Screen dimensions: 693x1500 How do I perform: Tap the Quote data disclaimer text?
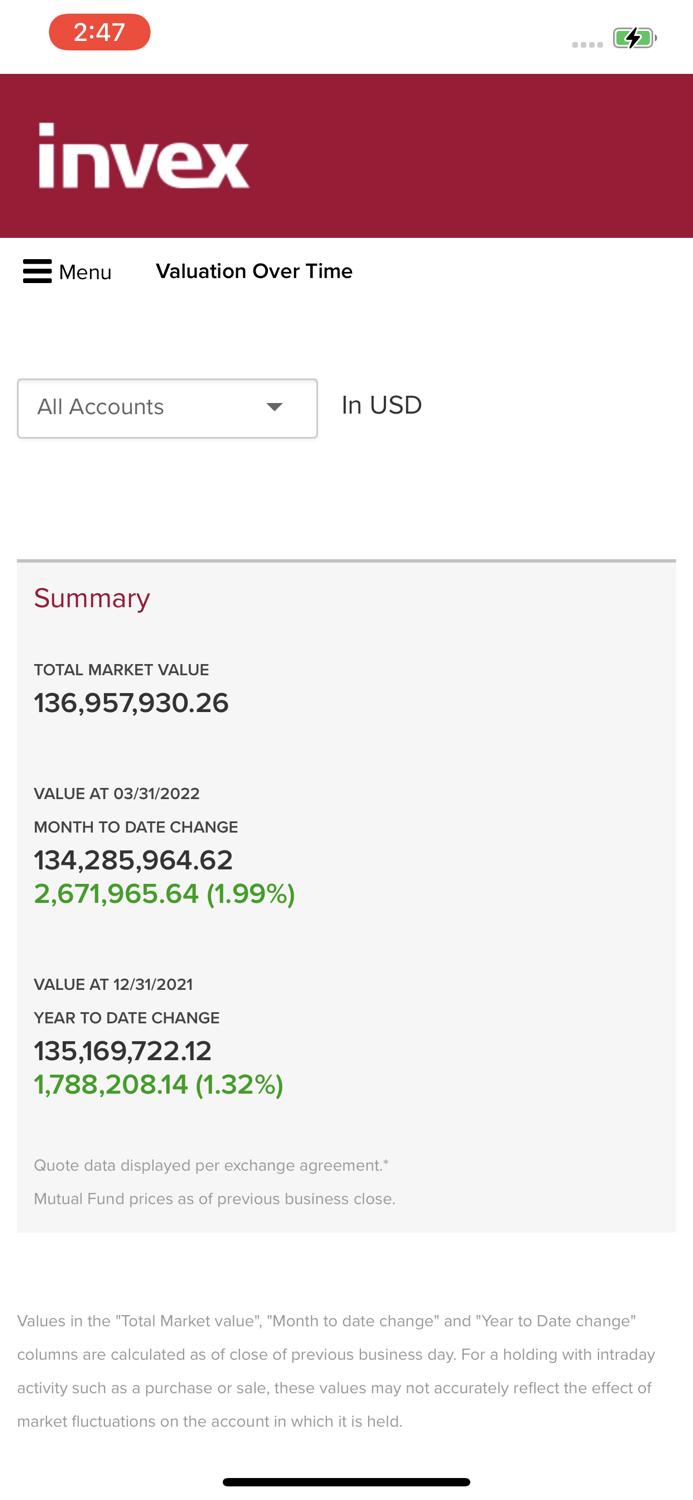tap(212, 1165)
